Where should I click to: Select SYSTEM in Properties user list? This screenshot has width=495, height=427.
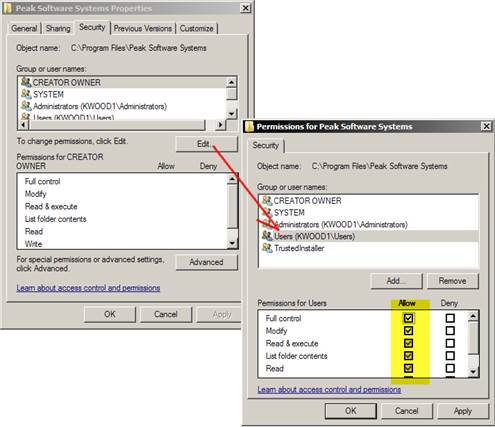click(122, 94)
